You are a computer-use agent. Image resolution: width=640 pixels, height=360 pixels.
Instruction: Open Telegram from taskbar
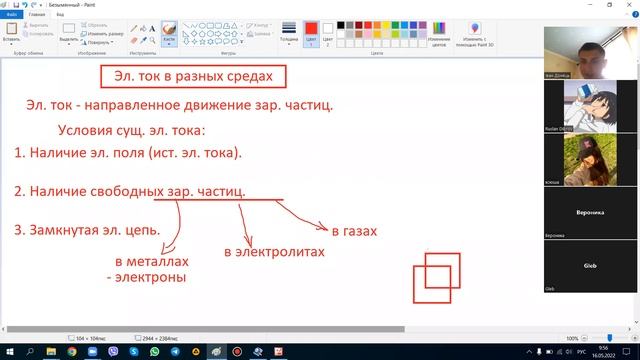point(176,351)
